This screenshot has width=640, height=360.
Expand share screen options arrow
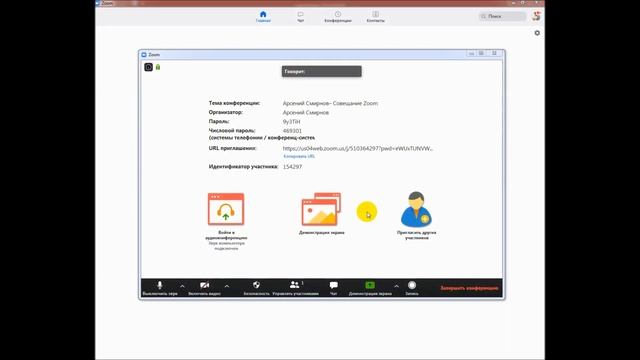tap(396, 287)
